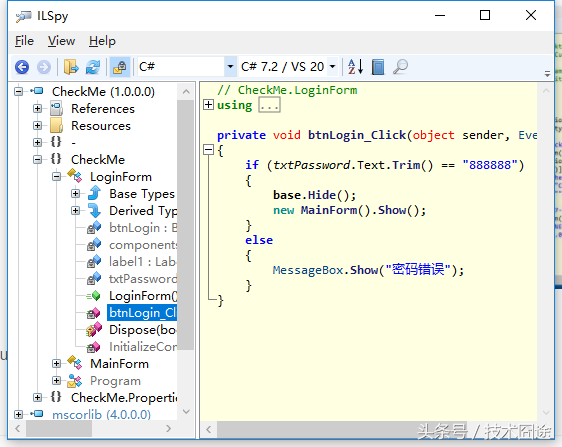The image size is (562, 447).
Task: Expand the CheckMe.Properties namespace node
Action: pos(38,398)
